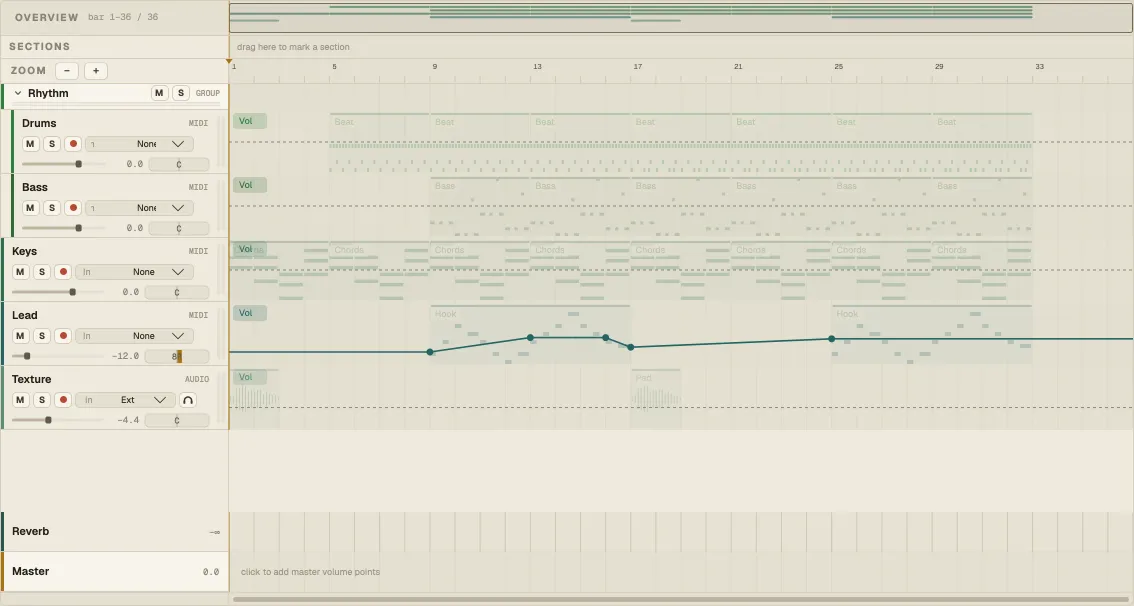Adjust the Drums volume slider
This screenshot has height=606, width=1134.
tap(64, 164)
